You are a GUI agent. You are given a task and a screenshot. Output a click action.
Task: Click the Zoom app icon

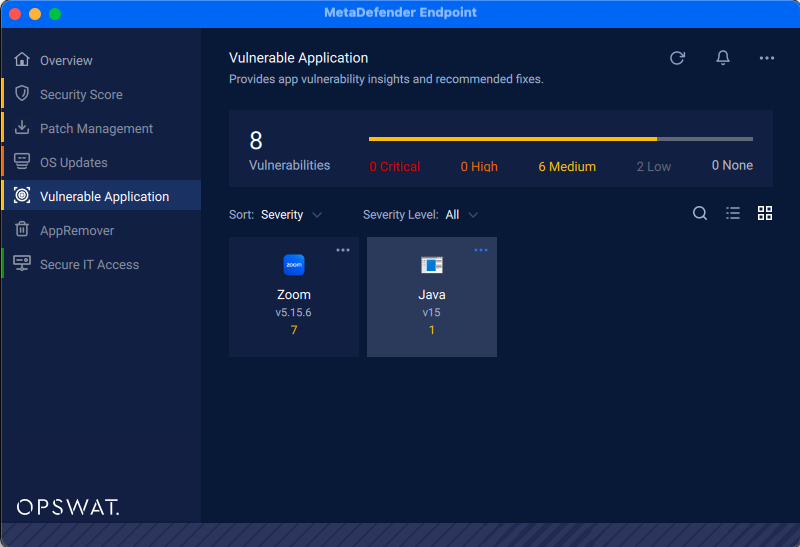pos(294,265)
